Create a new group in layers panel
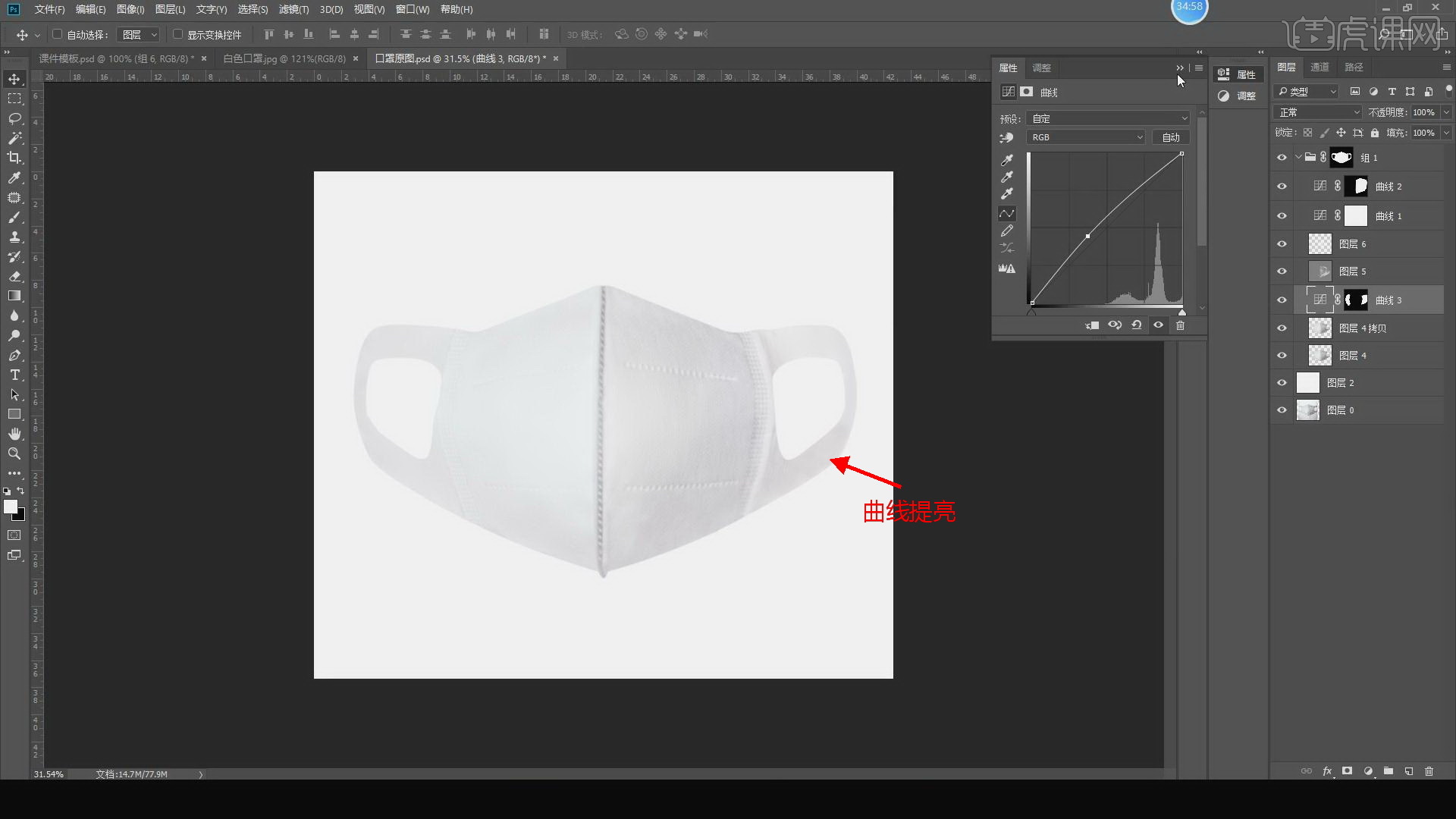Viewport: 1456px width, 819px height. coord(1388,771)
